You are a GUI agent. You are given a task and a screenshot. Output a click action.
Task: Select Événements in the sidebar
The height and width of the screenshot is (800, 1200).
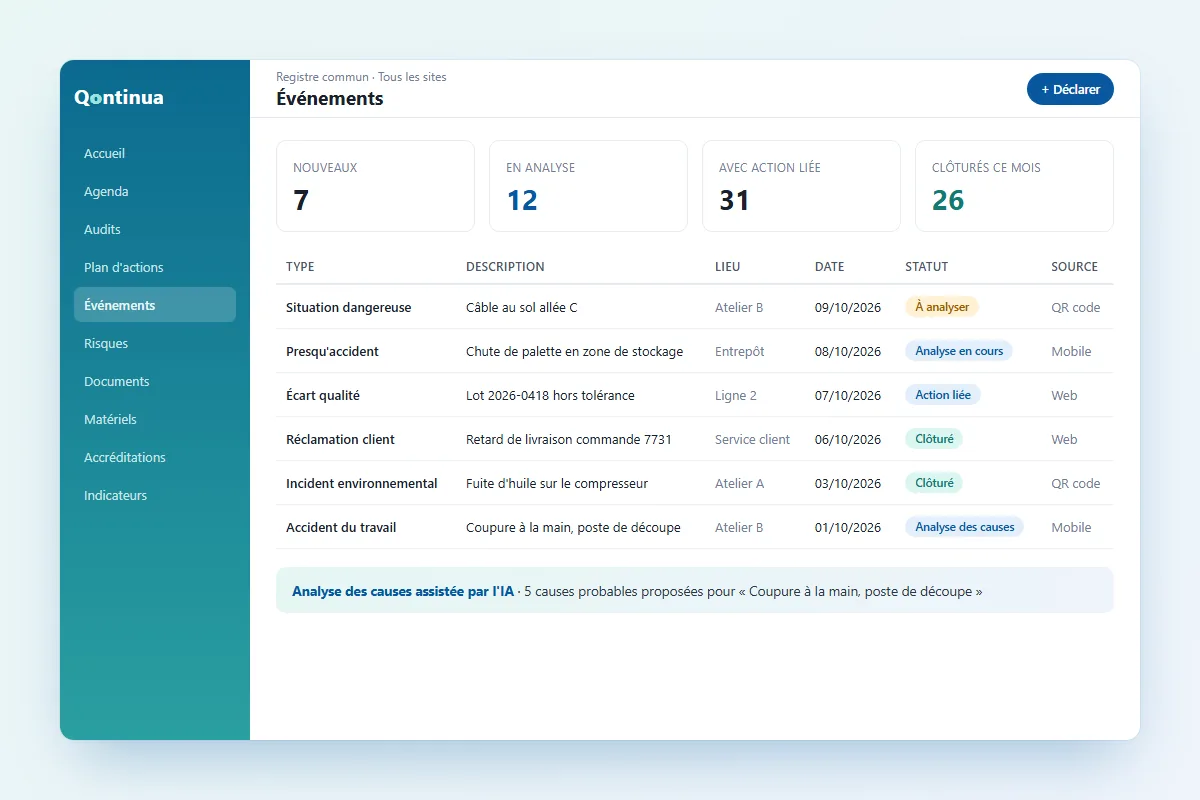(x=155, y=306)
